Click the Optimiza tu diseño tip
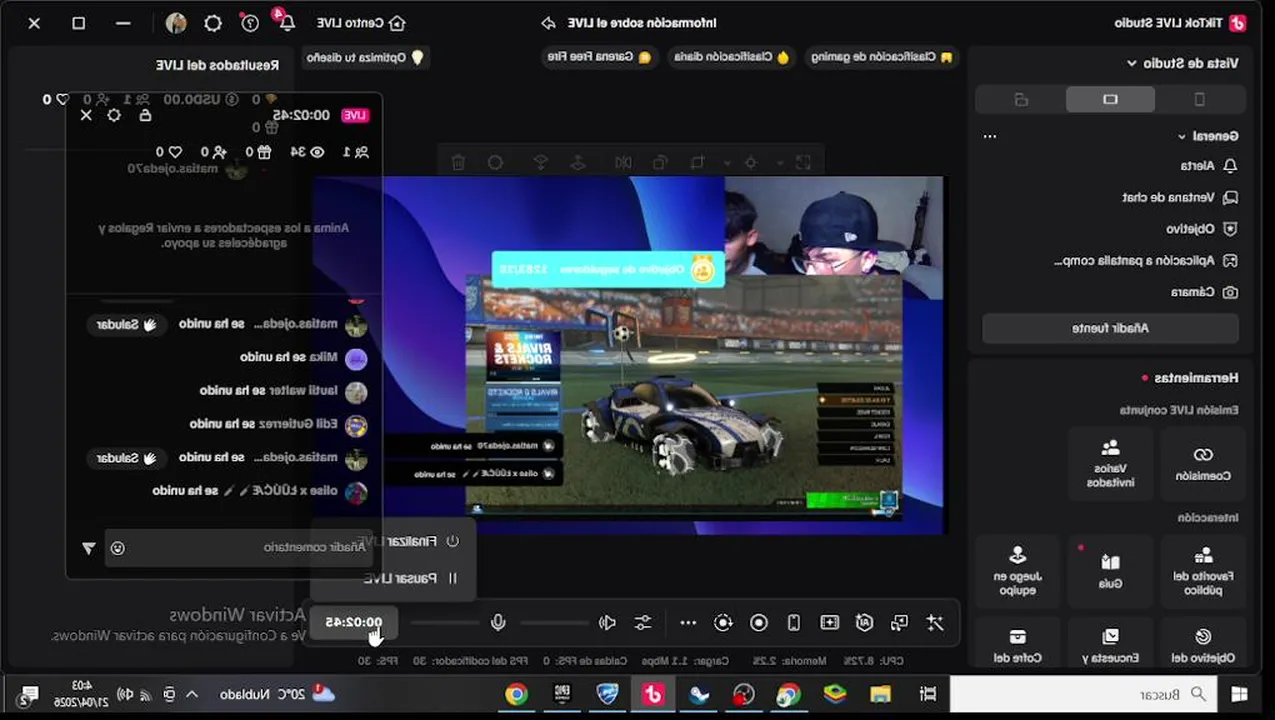The height and width of the screenshot is (720, 1275). [x=365, y=57]
